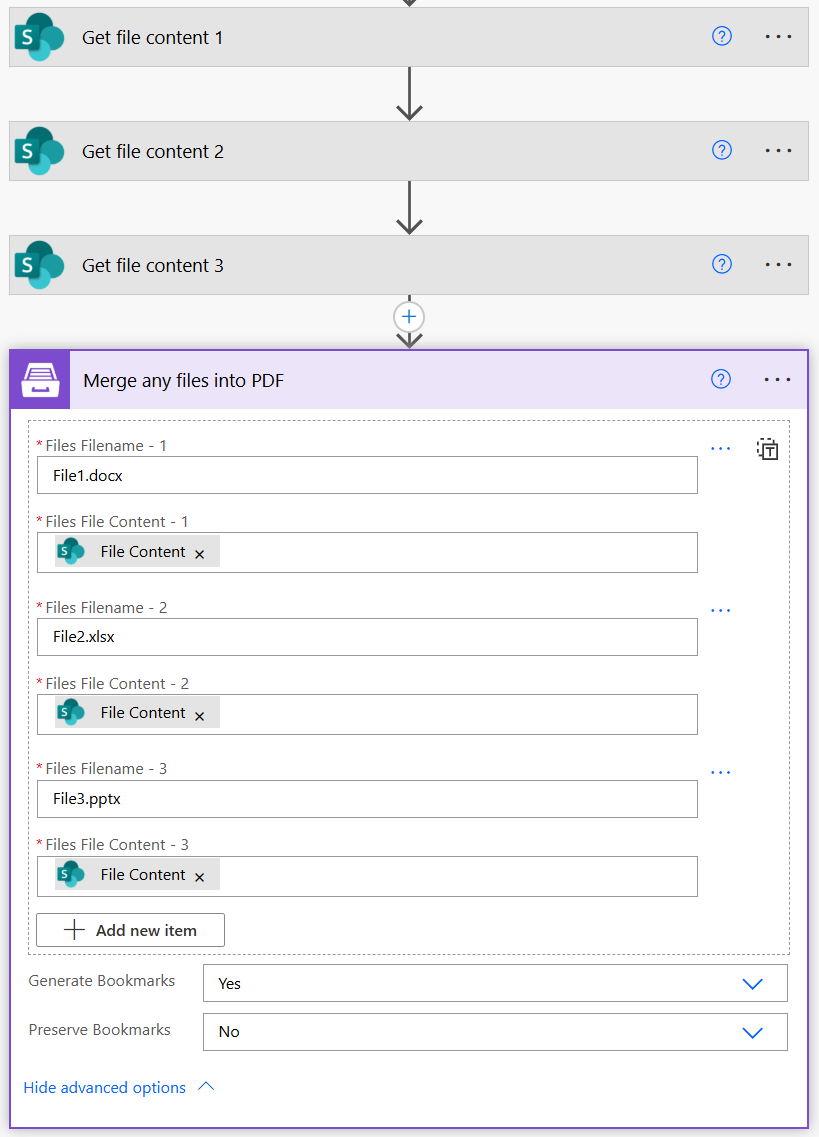This screenshot has height=1137, width=819.
Task: Click Add new item button
Action: (131, 930)
